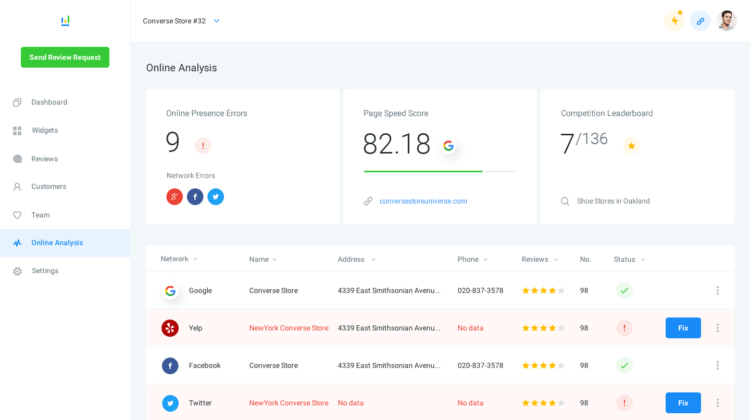Click the No data phone cell in Yelp row
This screenshot has width=750, height=420.
tap(470, 328)
